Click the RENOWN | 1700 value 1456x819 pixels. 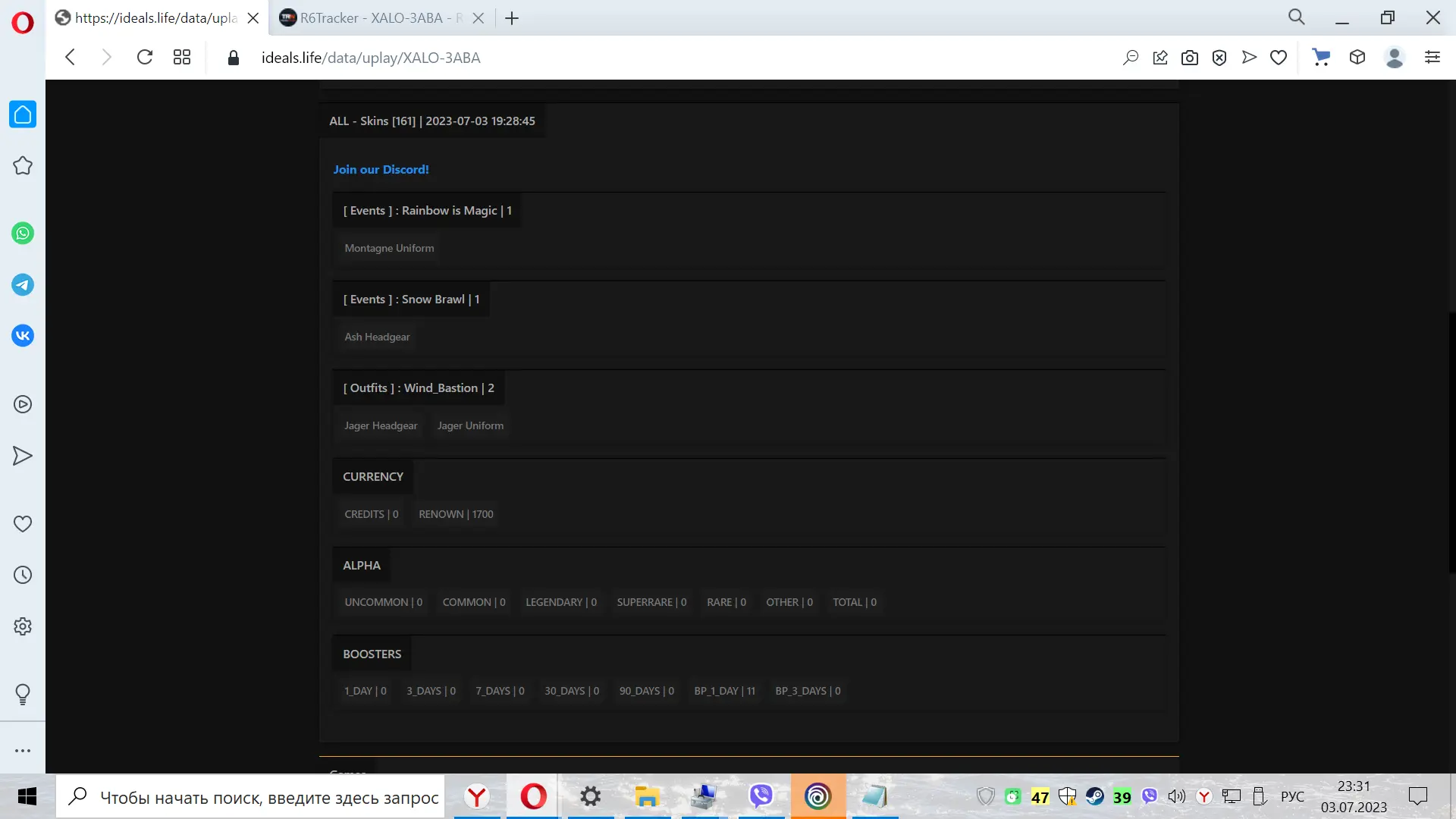point(456,514)
